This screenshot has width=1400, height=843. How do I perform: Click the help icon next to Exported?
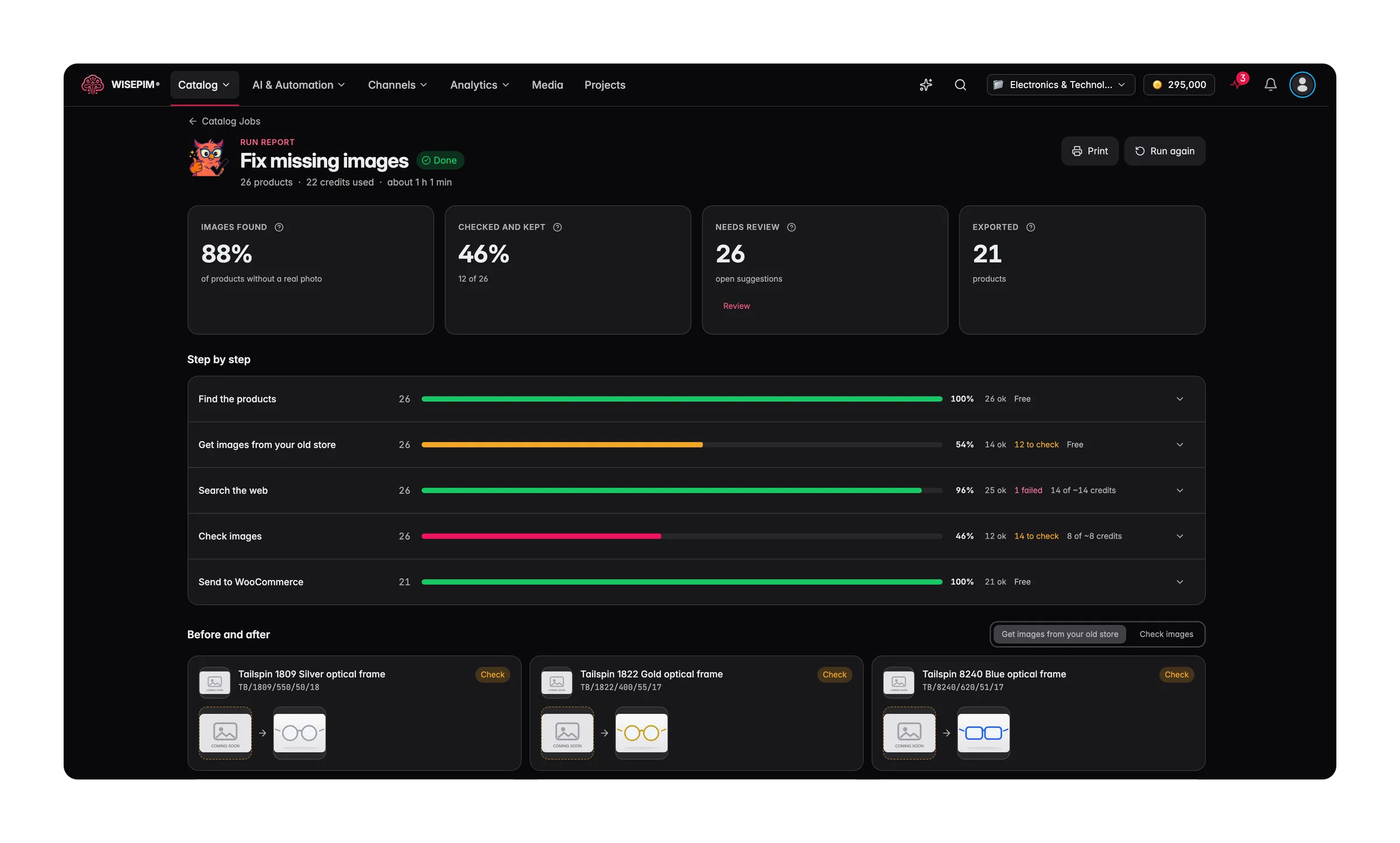[x=1031, y=227]
